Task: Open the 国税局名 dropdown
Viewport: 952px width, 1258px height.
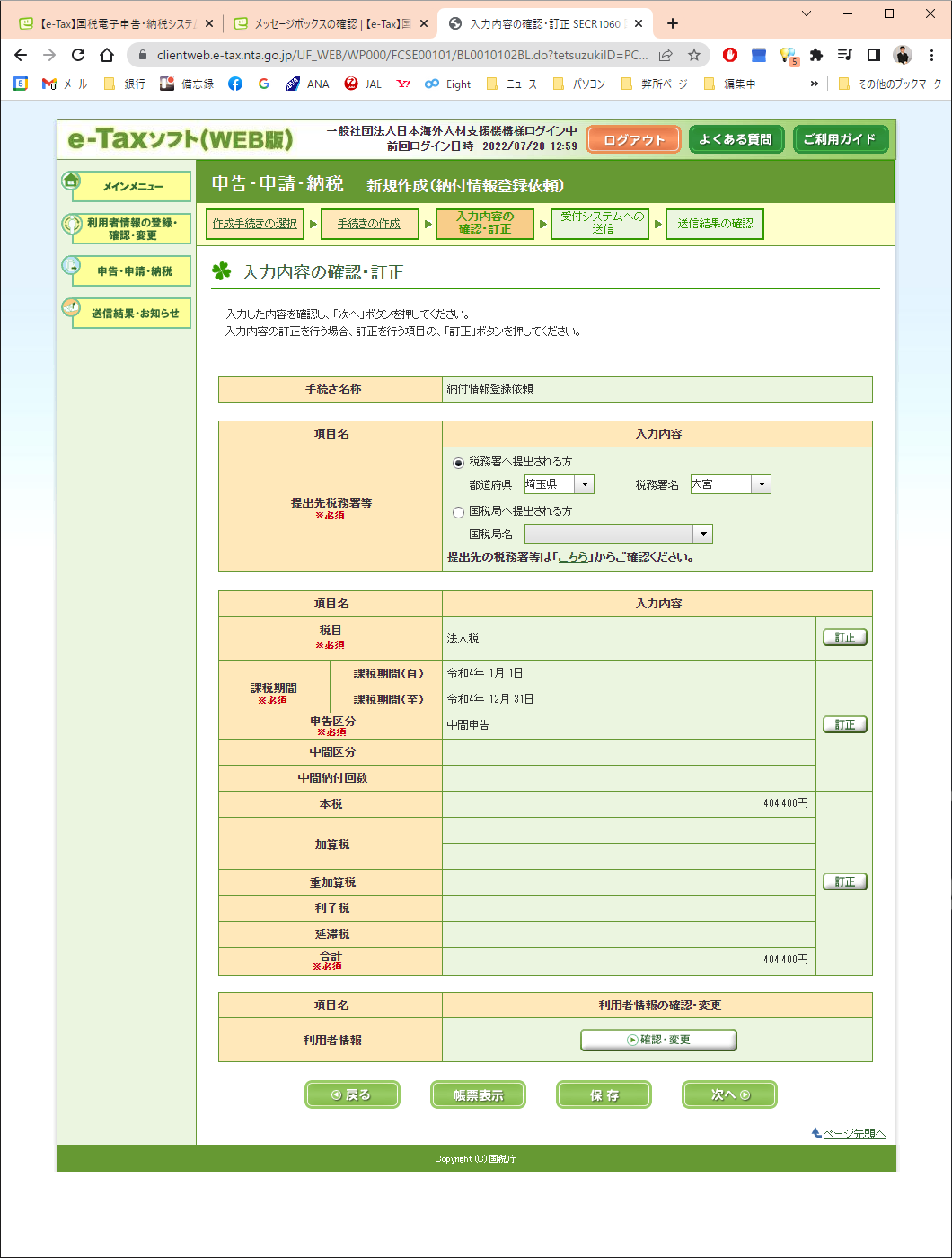Action: click(x=619, y=535)
